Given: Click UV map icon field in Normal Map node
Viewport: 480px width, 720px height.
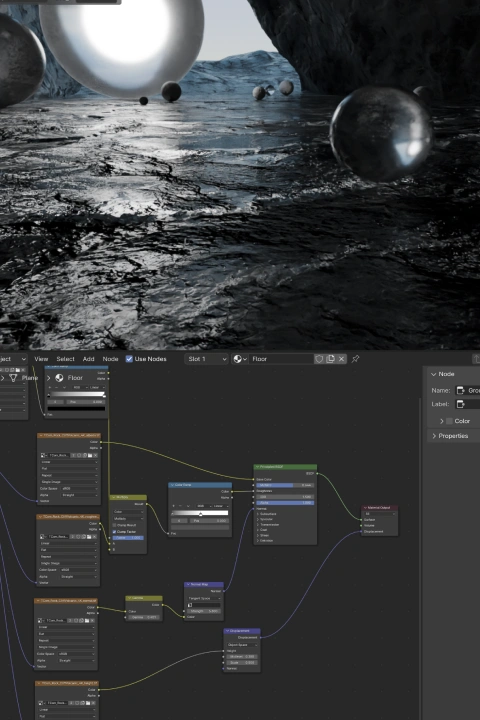Looking at the screenshot, I should (203, 605).
